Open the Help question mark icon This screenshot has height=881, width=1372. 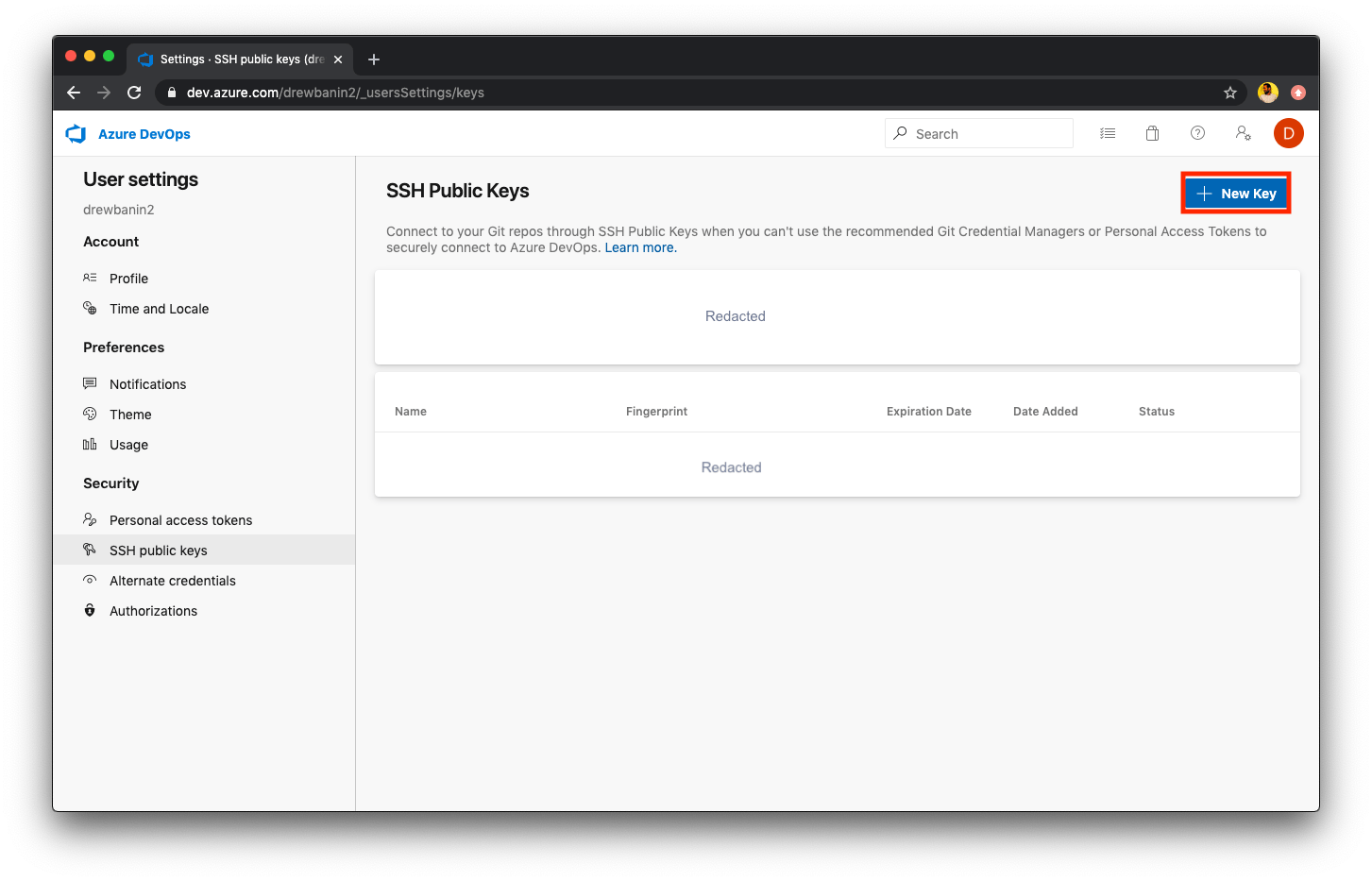(x=1197, y=133)
